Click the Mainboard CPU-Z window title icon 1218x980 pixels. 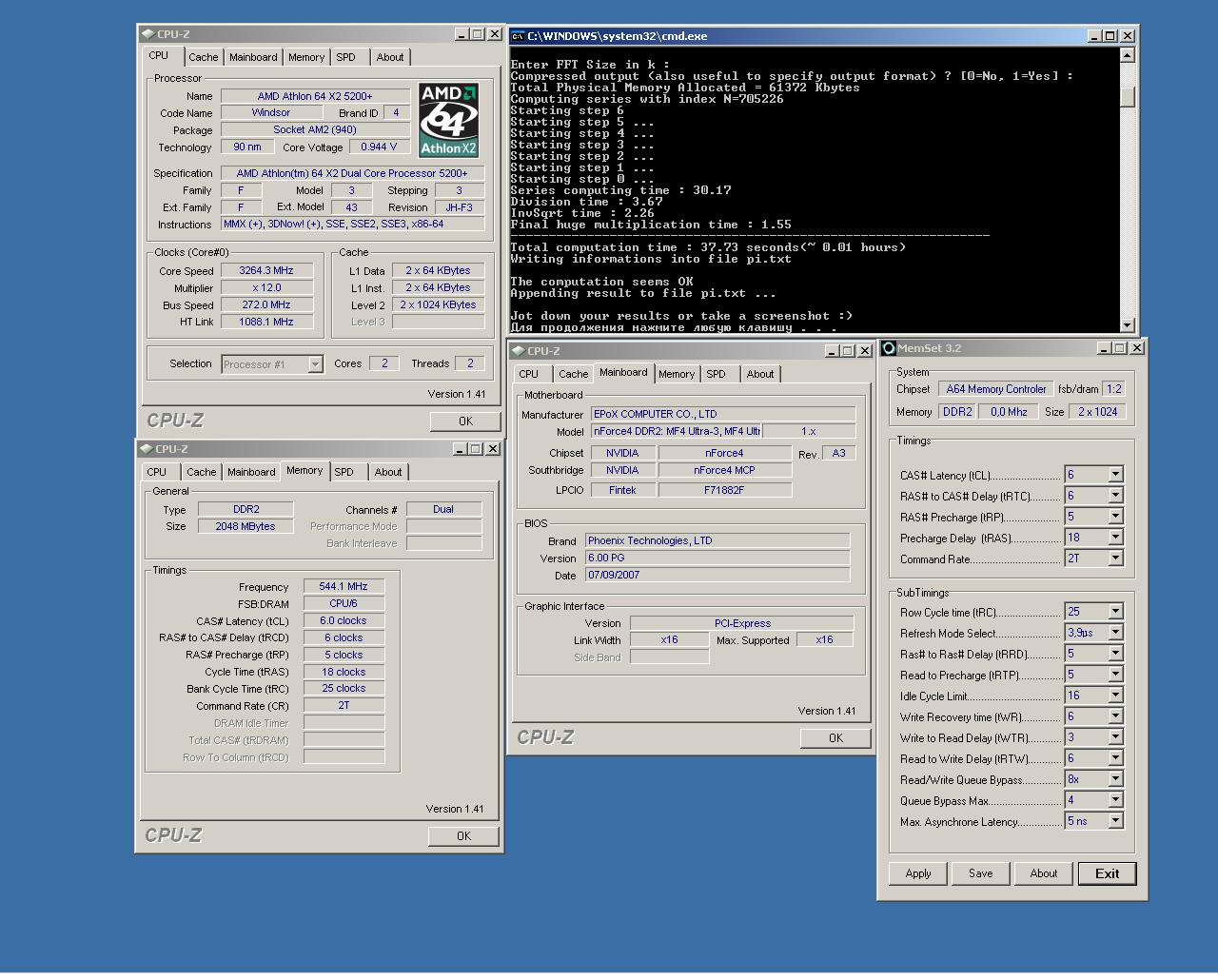click(x=518, y=351)
